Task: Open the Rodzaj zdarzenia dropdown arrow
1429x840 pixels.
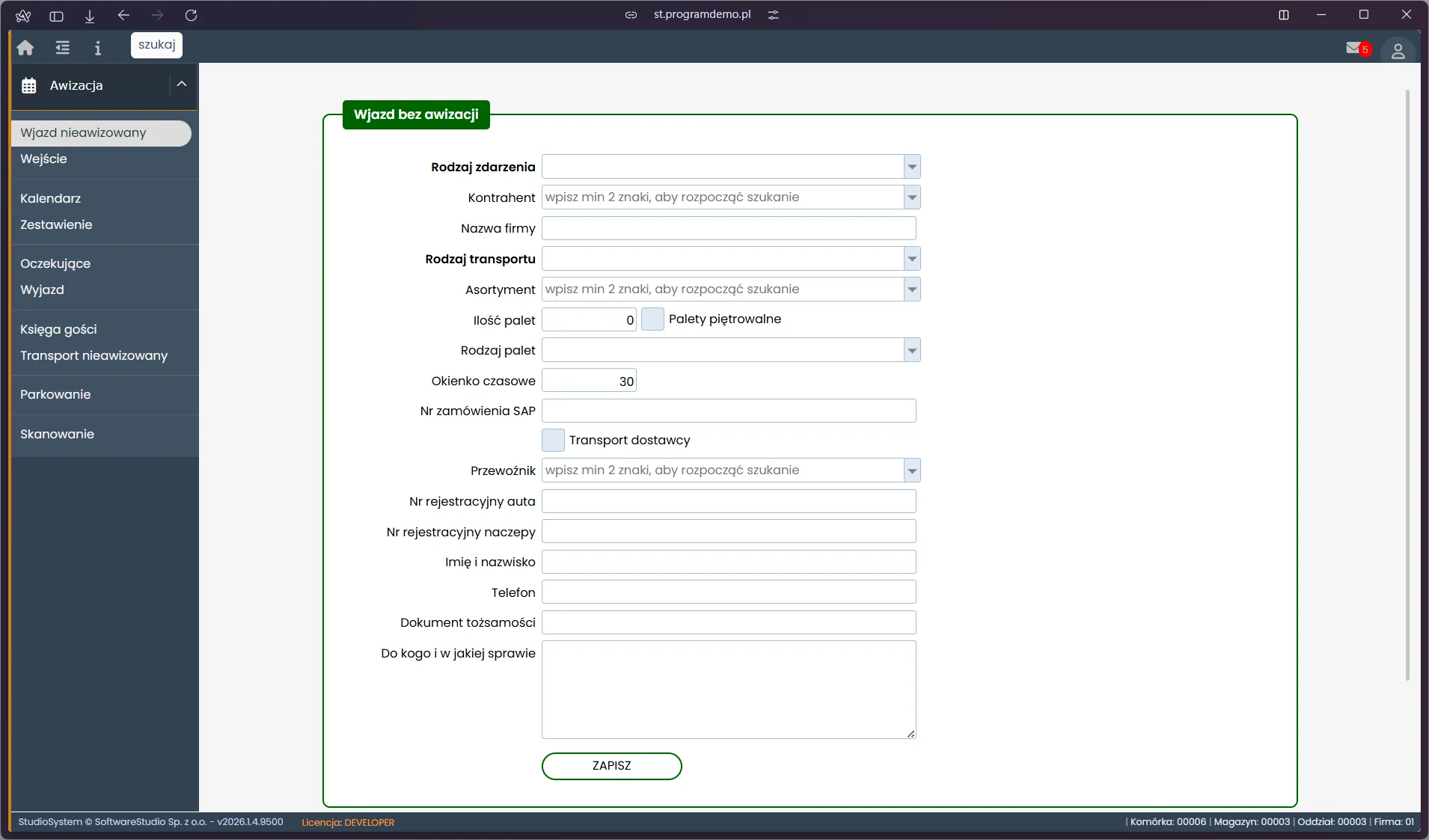Action: pos(912,167)
